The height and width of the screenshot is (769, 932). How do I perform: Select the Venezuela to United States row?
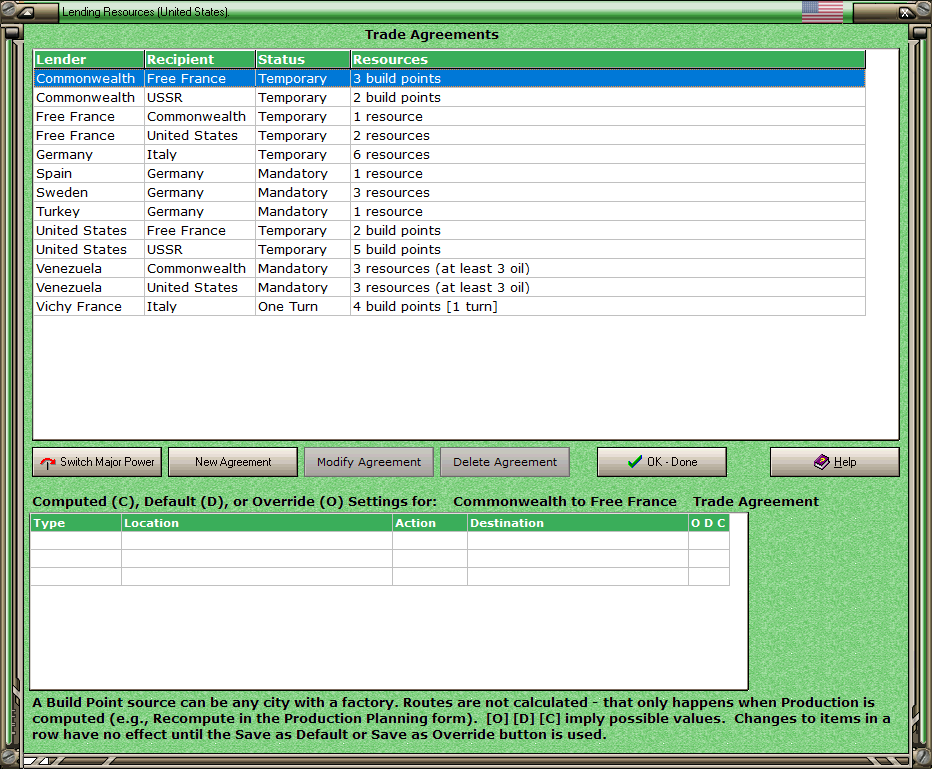pyautogui.click(x=449, y=288)
